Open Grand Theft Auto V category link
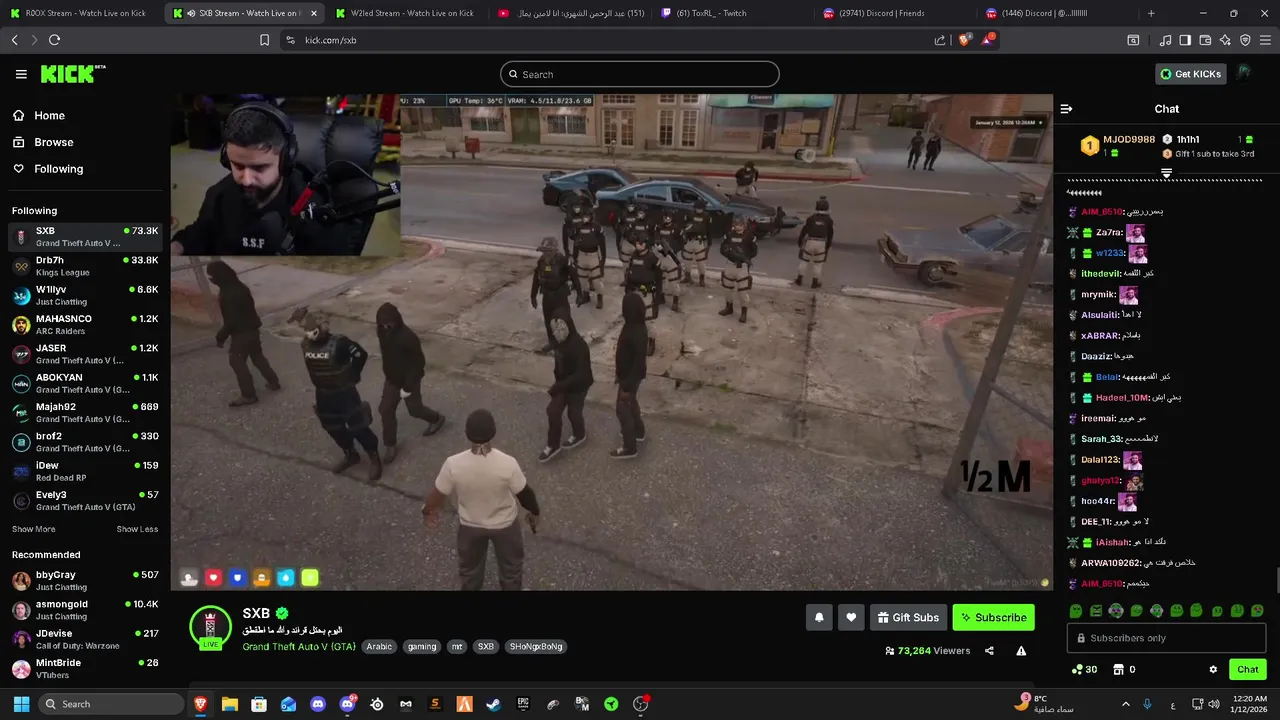 pos(298,646)
